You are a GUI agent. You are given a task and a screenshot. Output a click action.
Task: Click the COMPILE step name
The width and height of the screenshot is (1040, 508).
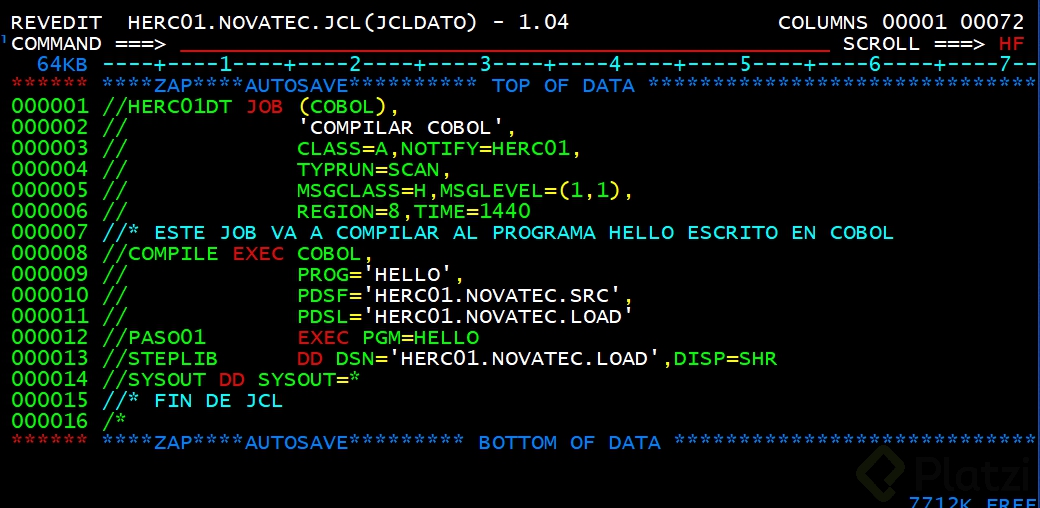[173, 254]
